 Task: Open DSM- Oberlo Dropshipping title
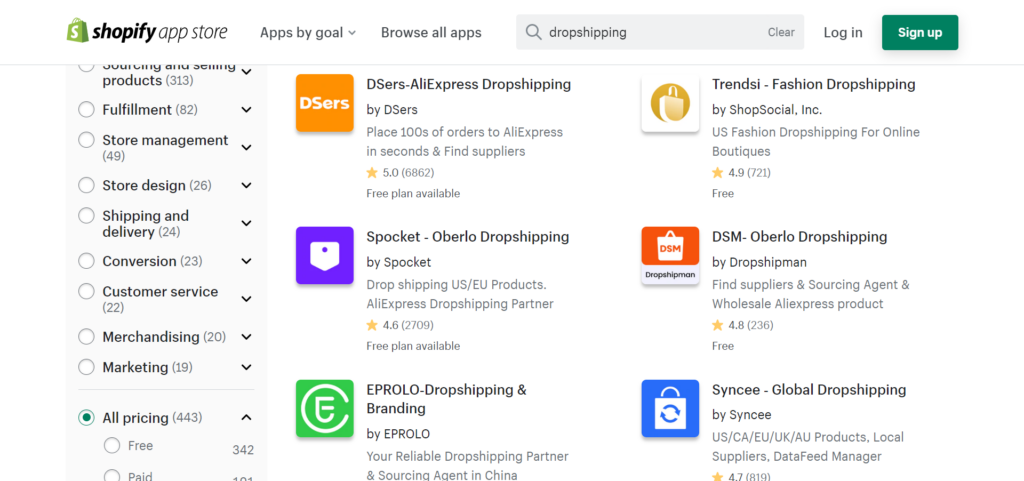point(799,236)
